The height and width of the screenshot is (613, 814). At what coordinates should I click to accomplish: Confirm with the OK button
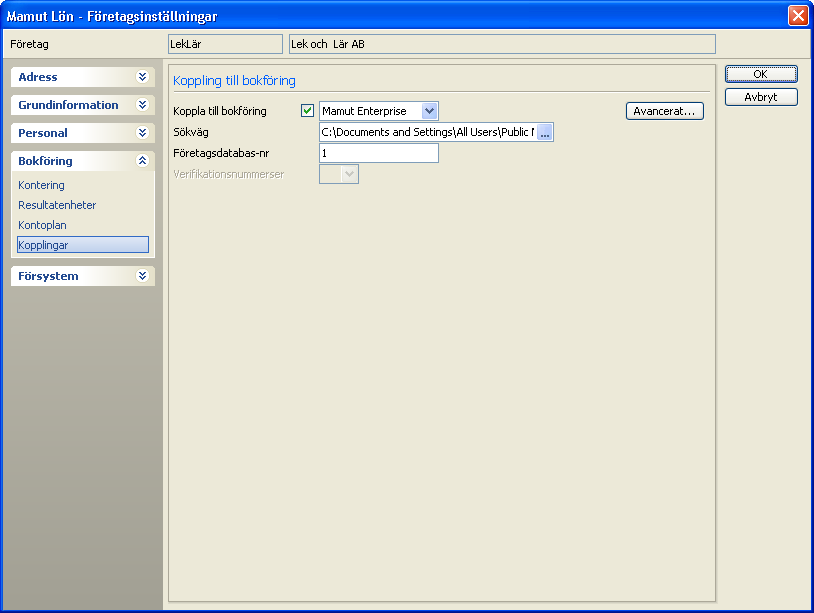tap(761, 74)
